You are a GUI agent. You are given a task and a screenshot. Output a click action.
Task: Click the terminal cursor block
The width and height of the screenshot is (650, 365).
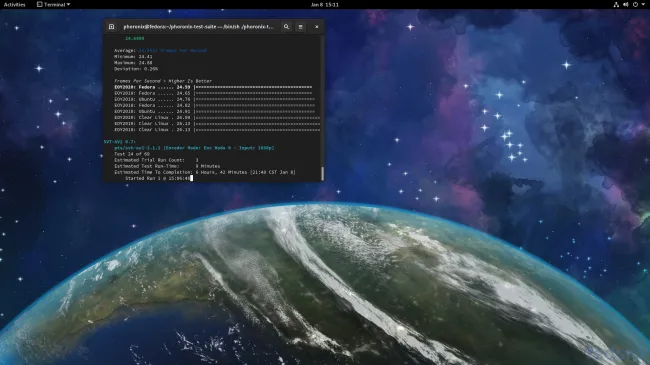(192, 178)
